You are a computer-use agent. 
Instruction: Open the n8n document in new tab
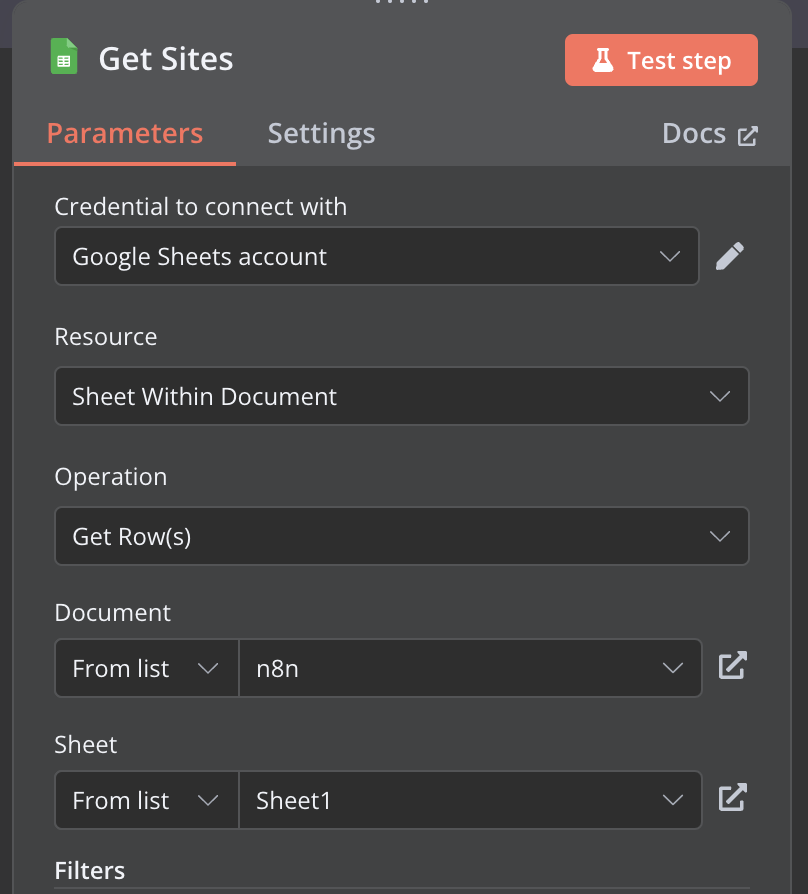click(x=733, y=665)
